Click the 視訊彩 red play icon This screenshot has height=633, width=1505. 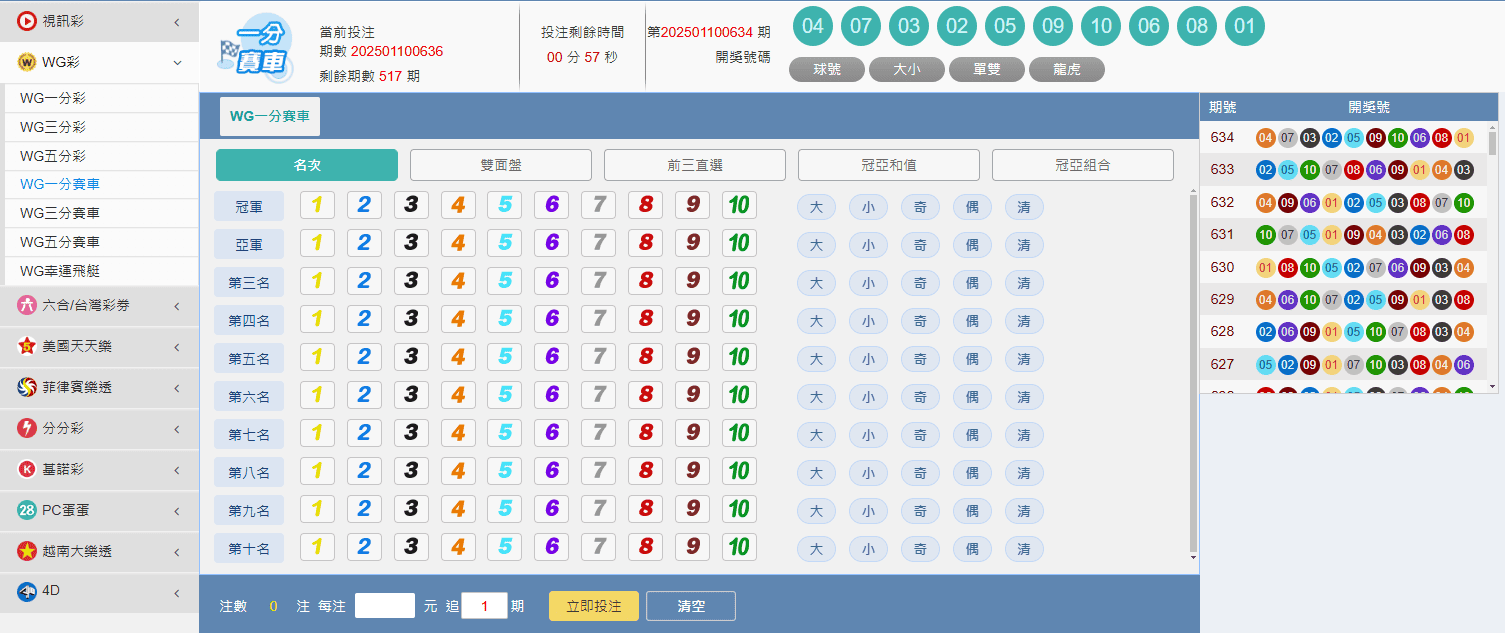[x=27, y=21]
